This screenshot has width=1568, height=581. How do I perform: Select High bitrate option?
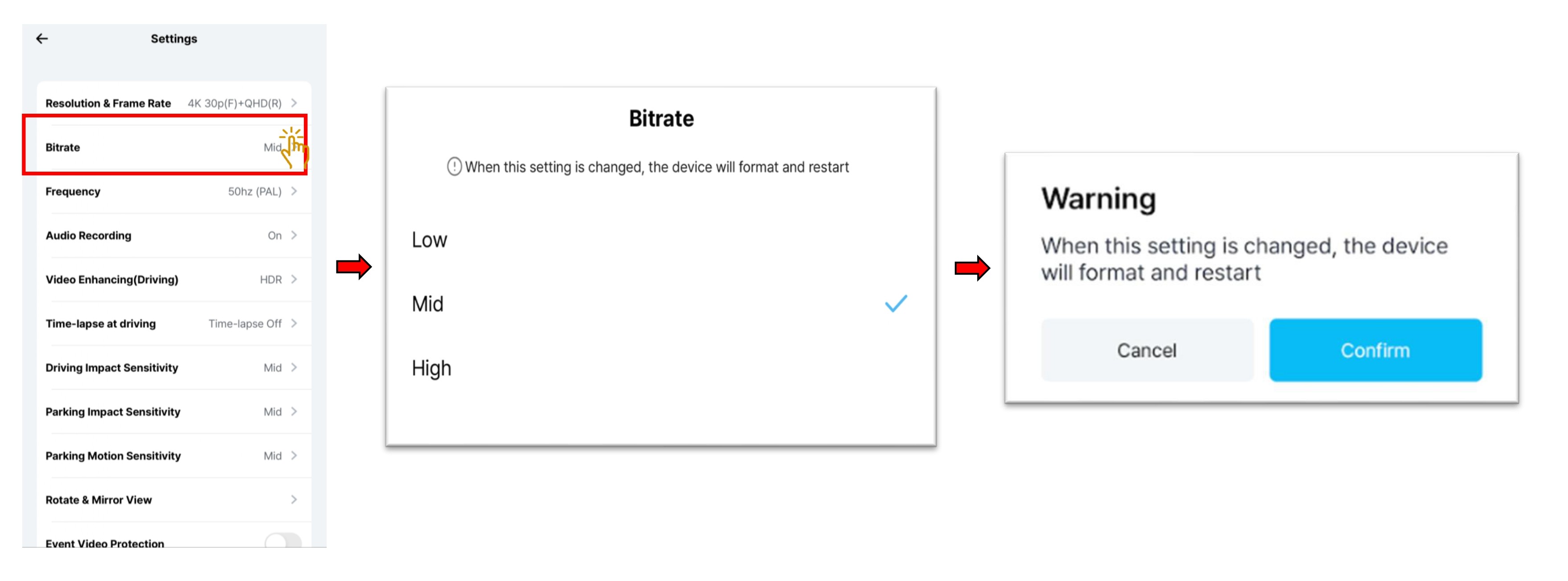[x=431, y=368]
